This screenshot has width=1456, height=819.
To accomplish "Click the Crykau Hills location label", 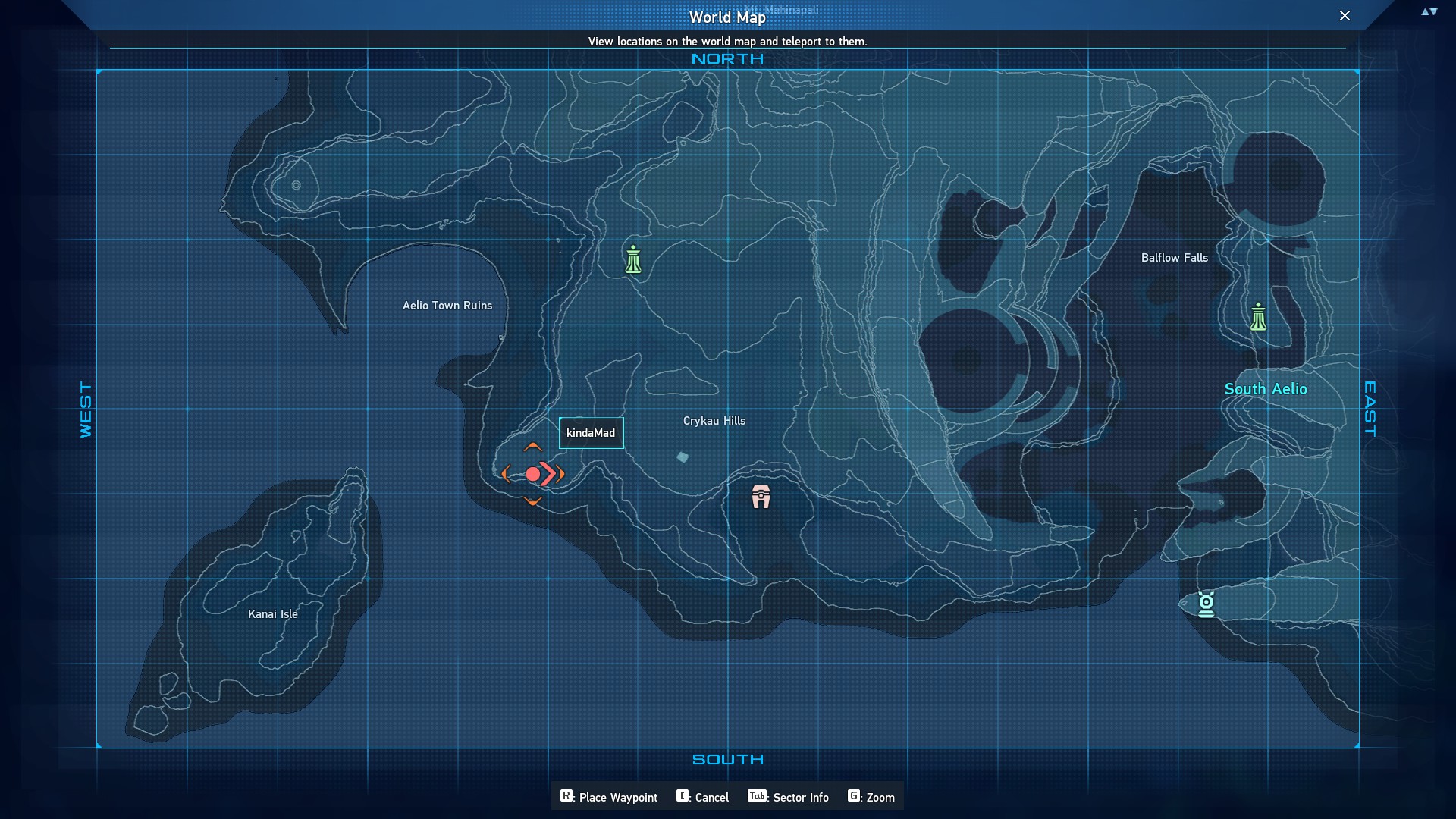I will coord(714,421).
